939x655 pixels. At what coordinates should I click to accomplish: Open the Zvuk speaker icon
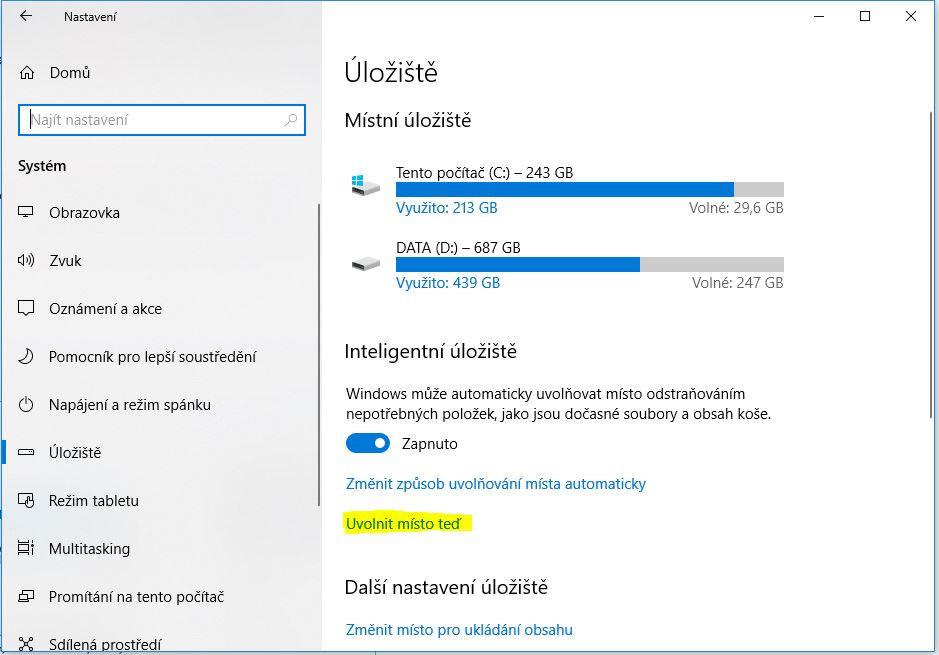(x=26, y=260)
